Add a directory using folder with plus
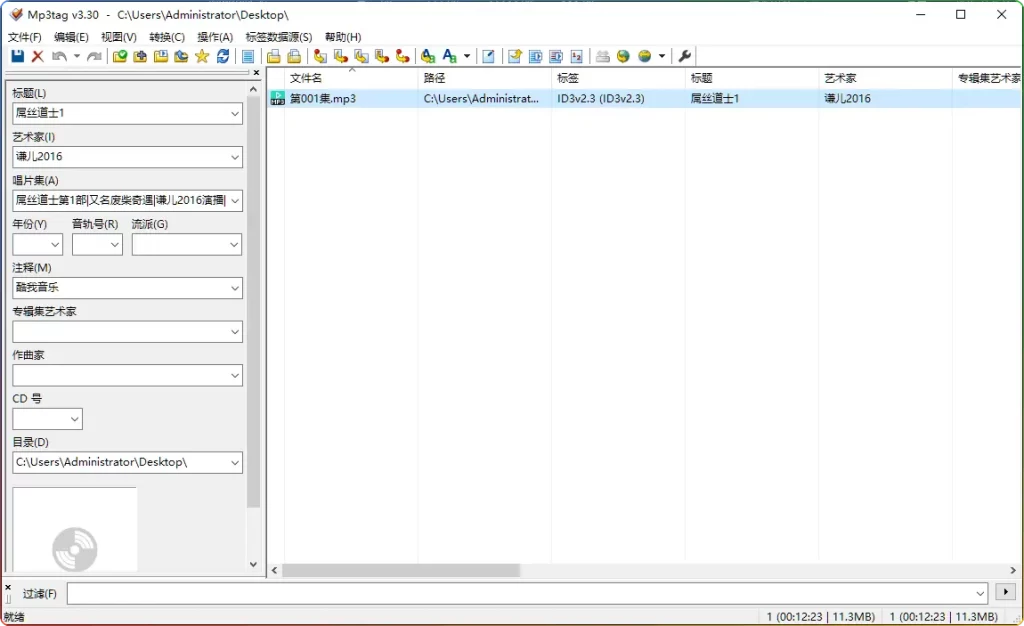This screenshot has height=626, width=1024. [x=140, y=56]
